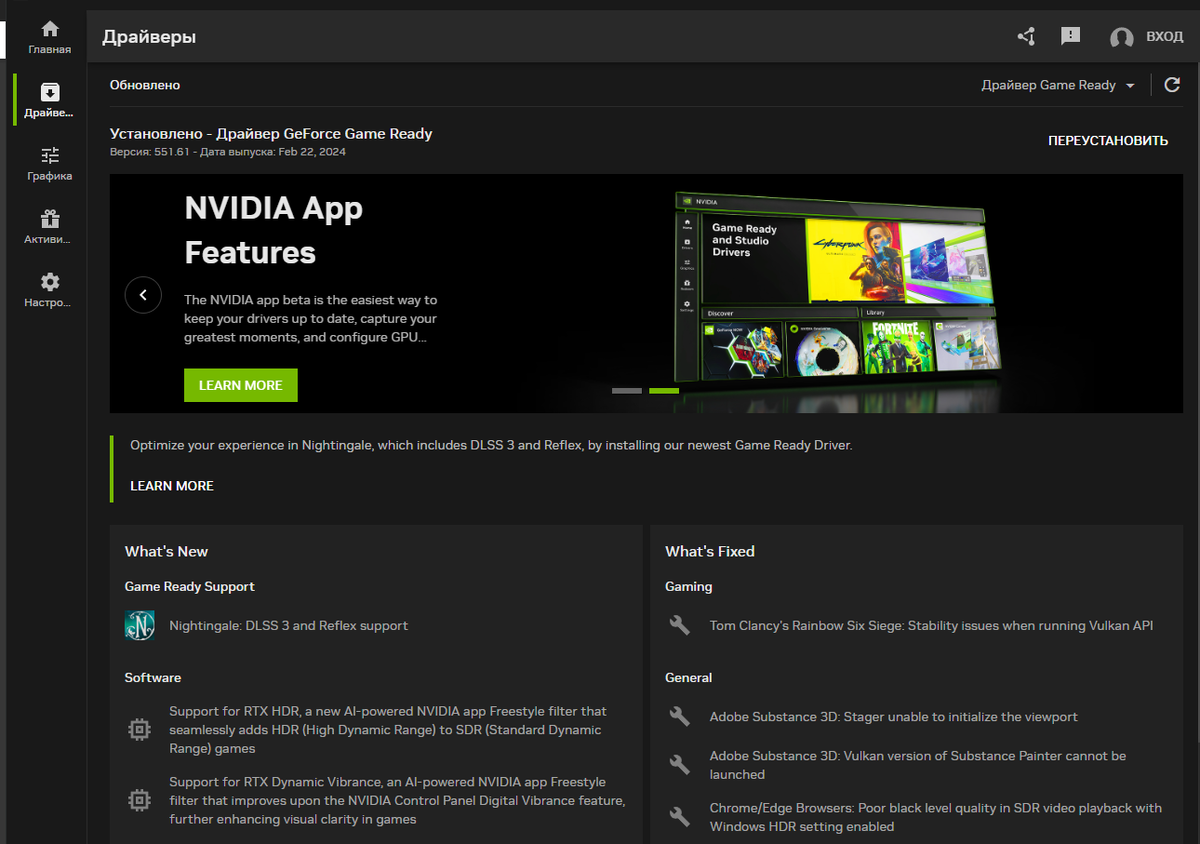Refresh drivers with the reload icon
Image resolution: width=1200 pixels, height=844 pixels.
(1173, 85)
